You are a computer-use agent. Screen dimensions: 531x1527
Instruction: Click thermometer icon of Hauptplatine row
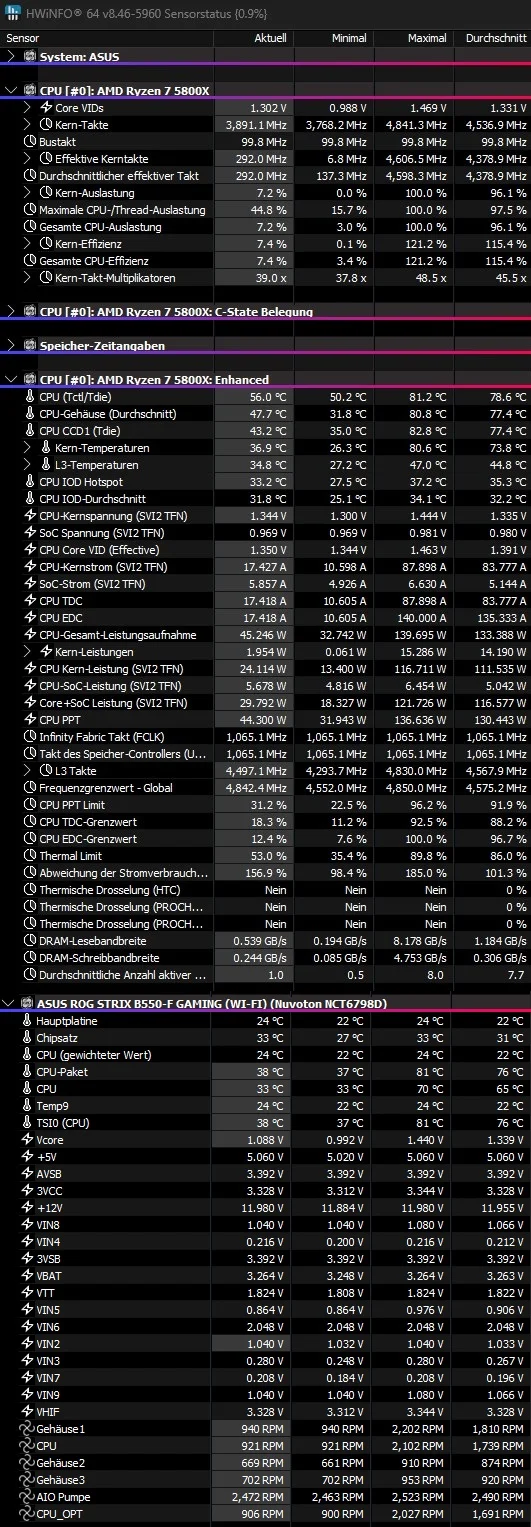pos(27,1021)
